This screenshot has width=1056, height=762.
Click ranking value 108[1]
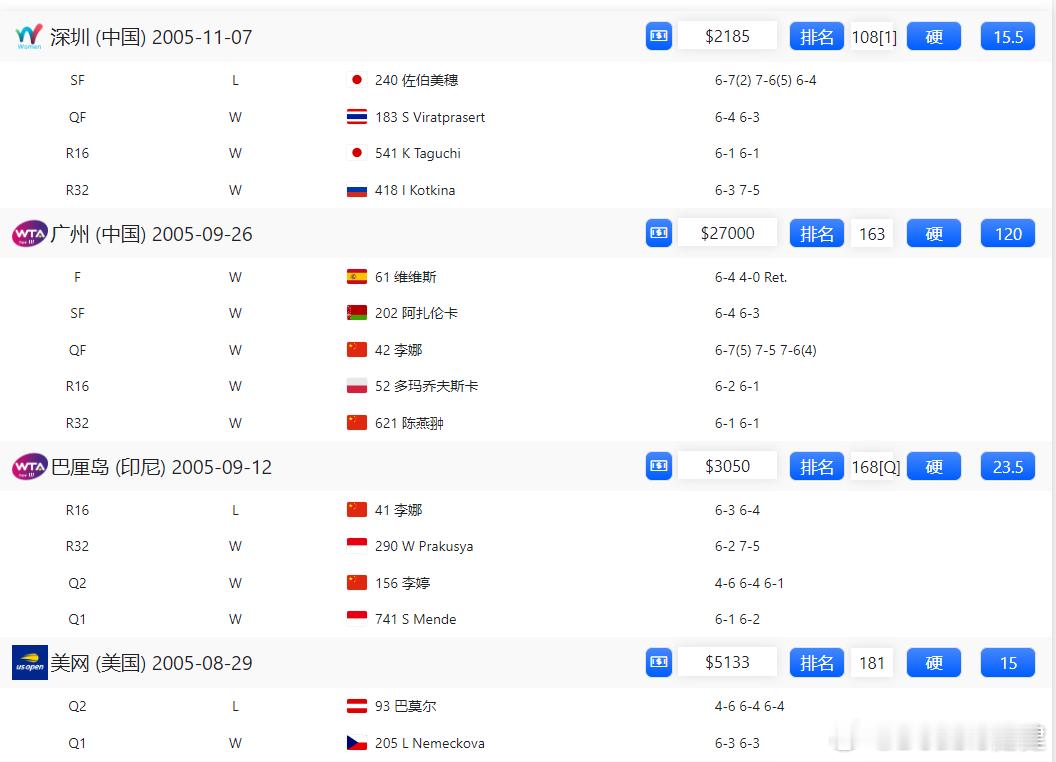[874, 37]
